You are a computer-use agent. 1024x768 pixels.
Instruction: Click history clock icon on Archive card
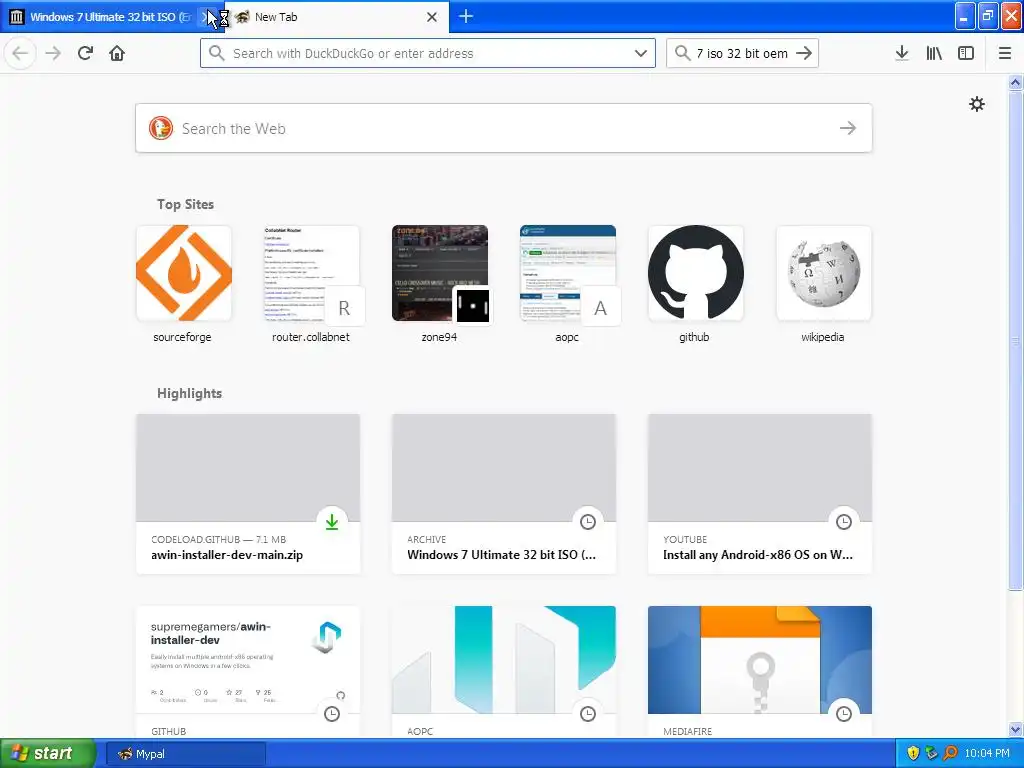click(x=588, y=522)
